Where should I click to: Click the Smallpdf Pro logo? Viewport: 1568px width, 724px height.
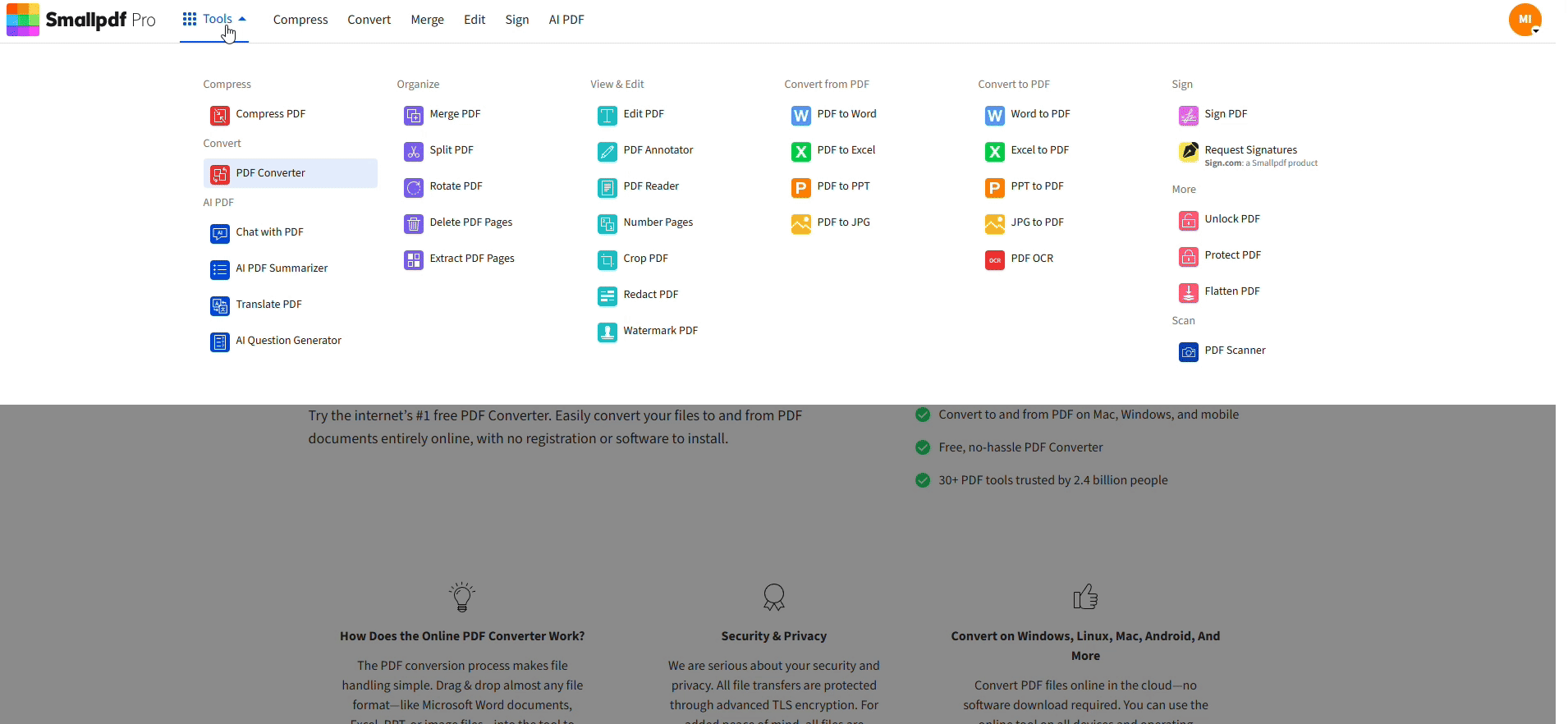[80, 20]
